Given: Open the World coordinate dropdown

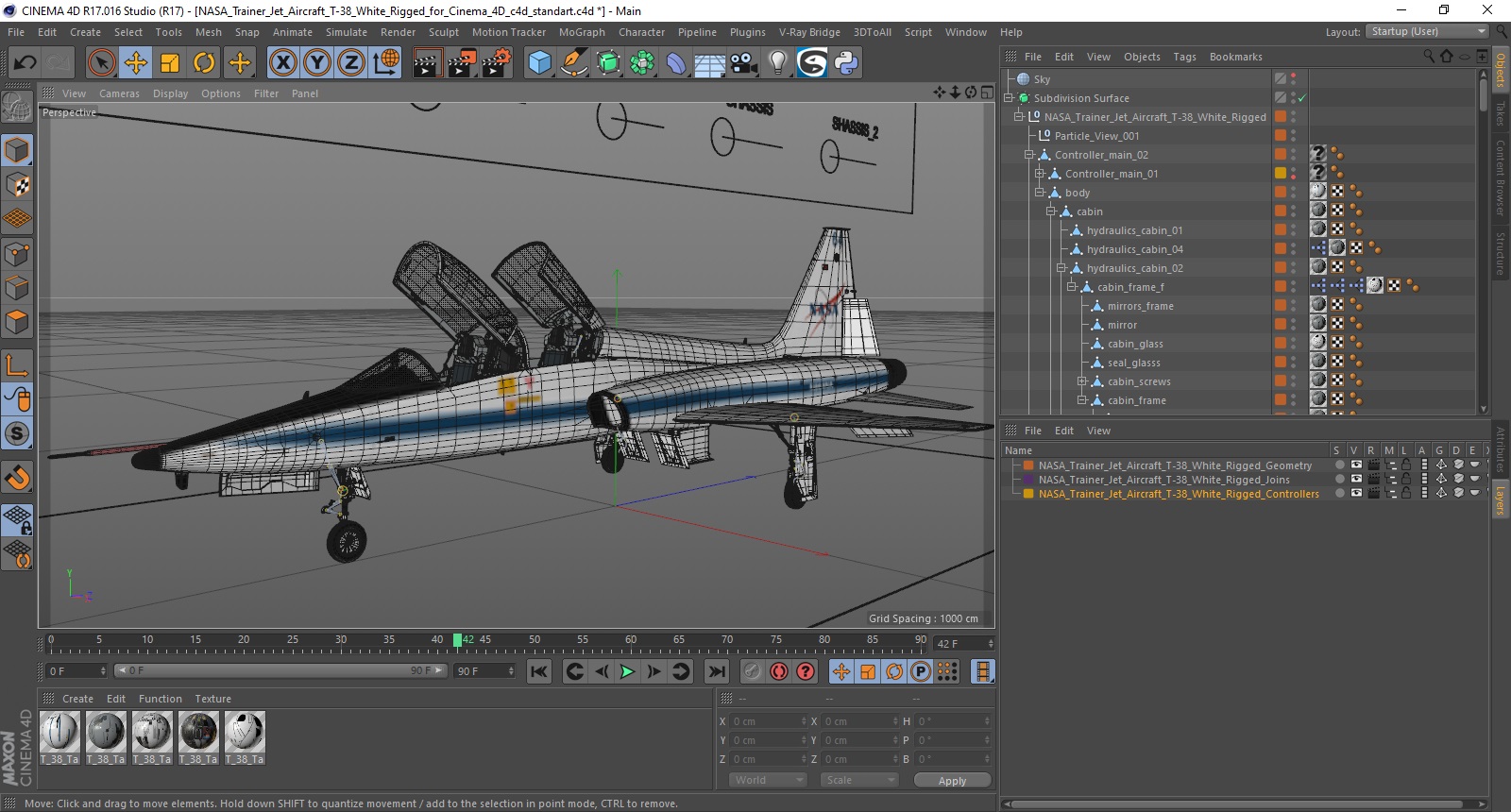Looking at the screenshot, I should click(768, 780).
